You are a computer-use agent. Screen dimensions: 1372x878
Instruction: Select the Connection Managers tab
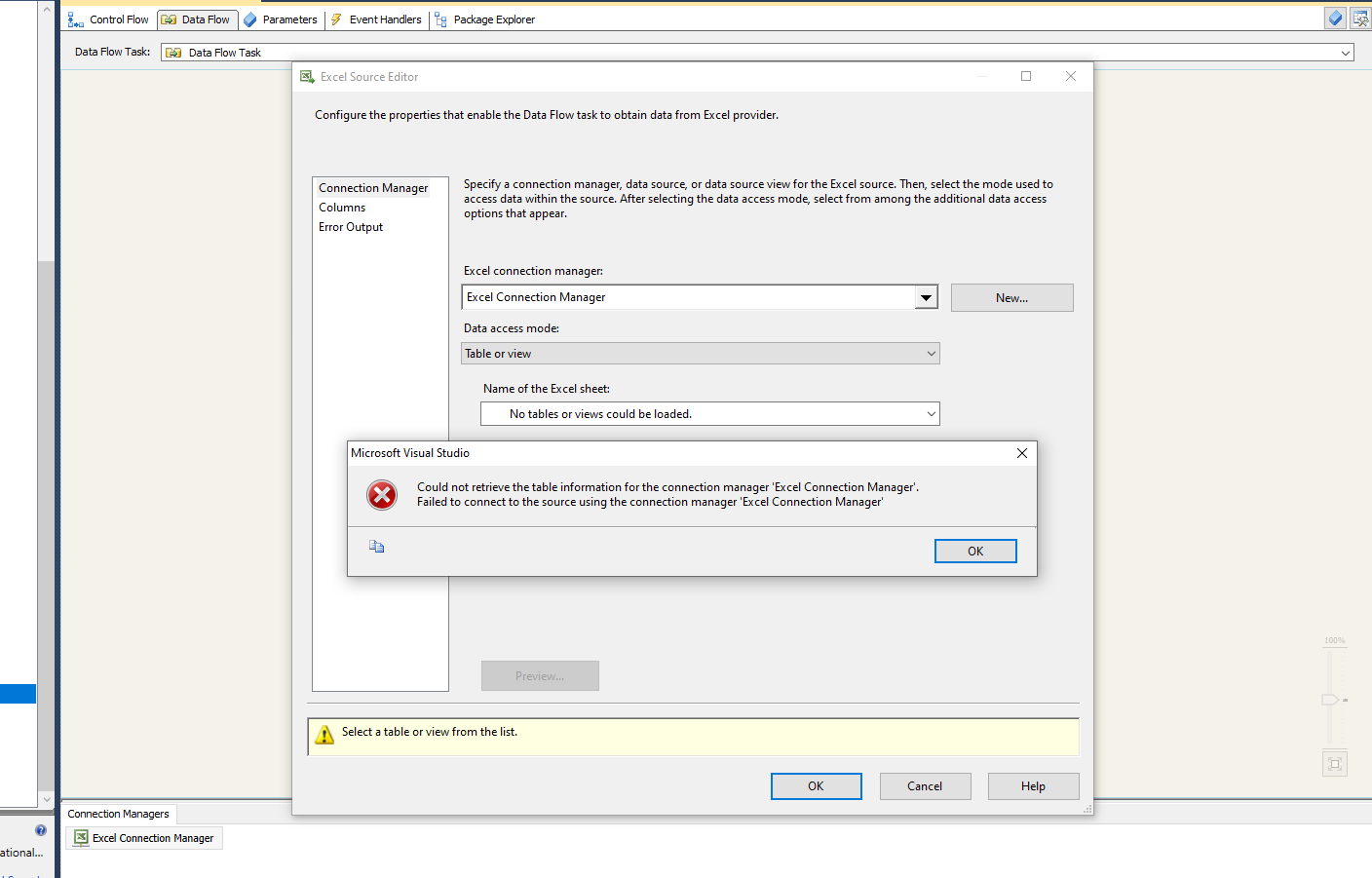coord(117,814)
